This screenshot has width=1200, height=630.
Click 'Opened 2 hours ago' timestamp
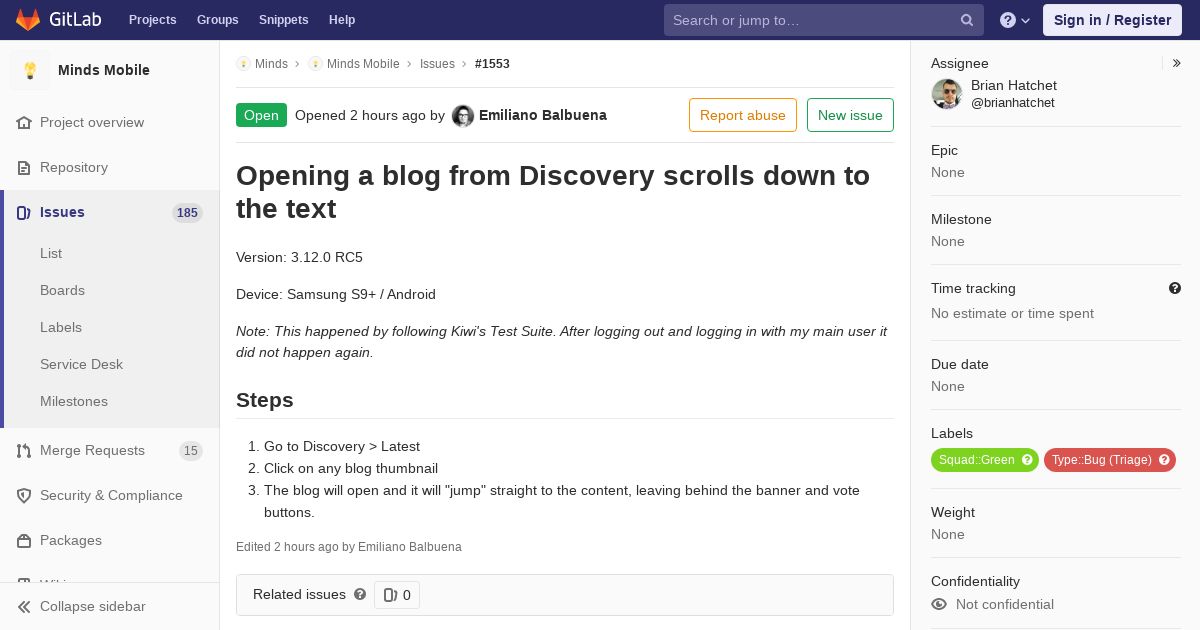click(x=360, y=115)
